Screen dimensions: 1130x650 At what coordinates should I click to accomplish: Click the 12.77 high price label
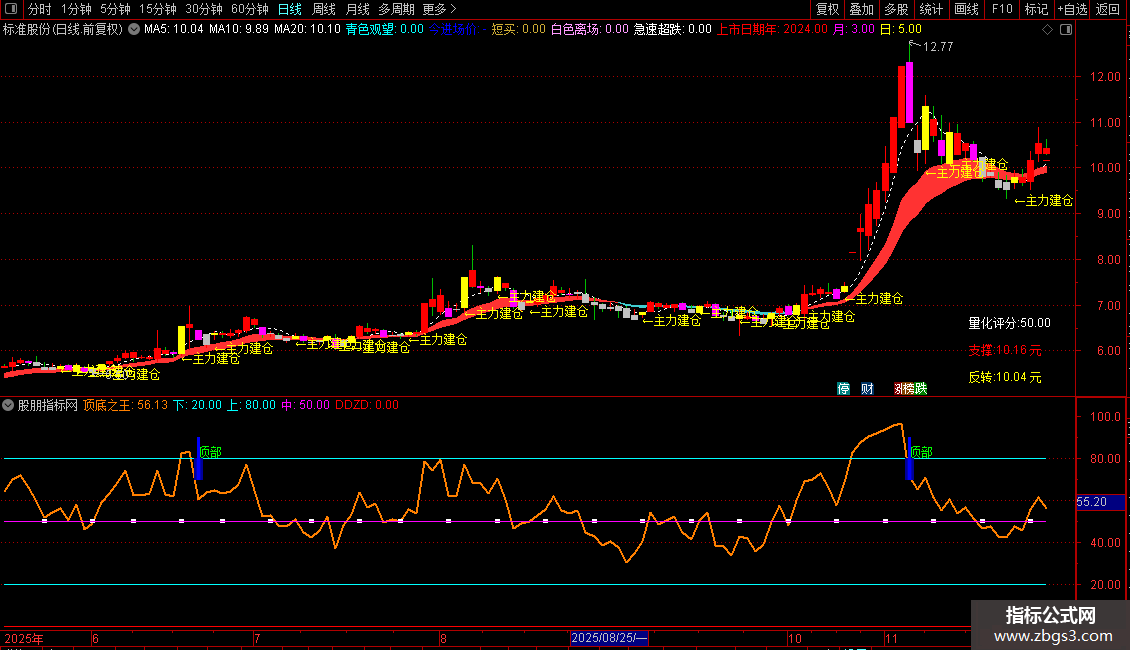(x=938, y=47)
